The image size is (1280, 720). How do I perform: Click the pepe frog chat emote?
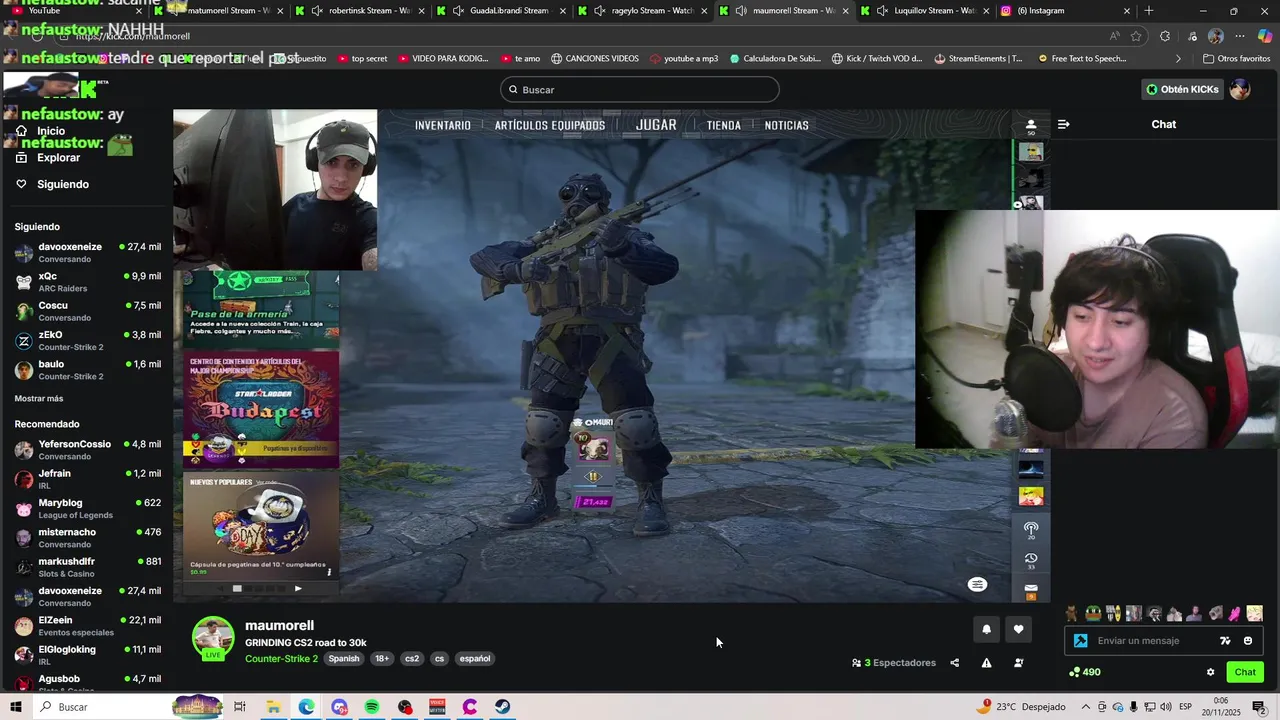coord(1093,614)
